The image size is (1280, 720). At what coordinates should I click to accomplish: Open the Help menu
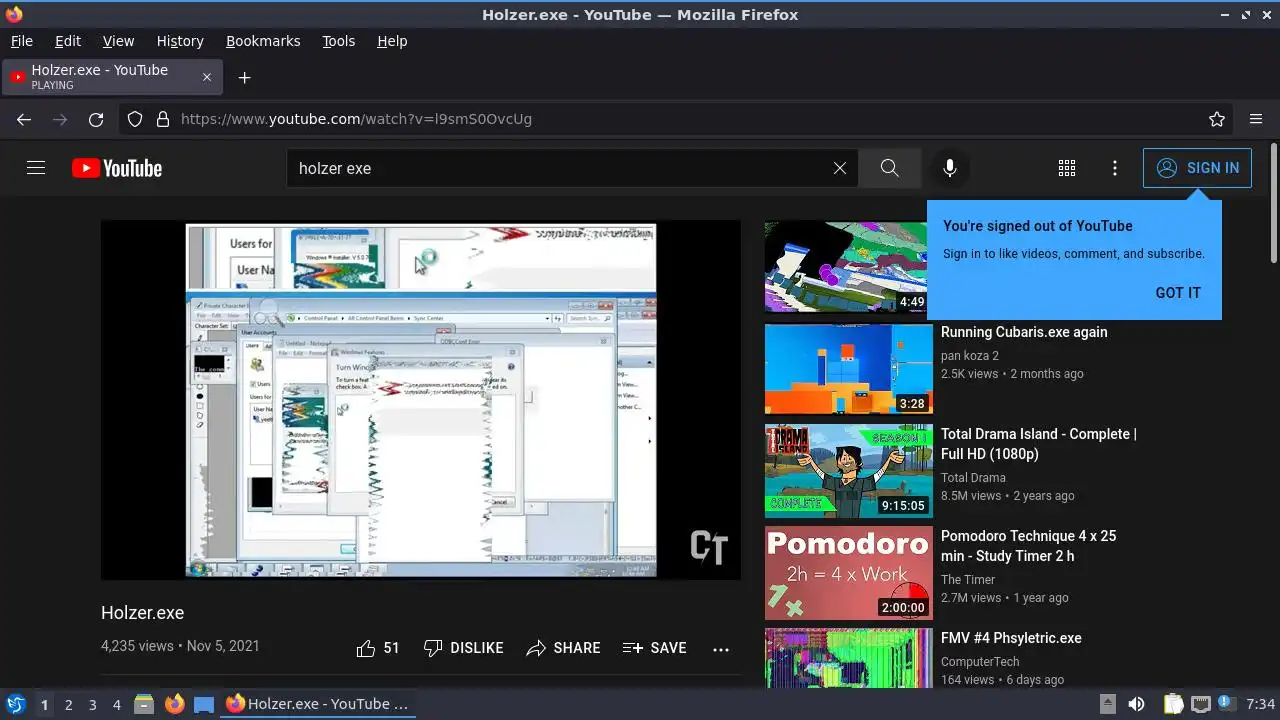392,41
